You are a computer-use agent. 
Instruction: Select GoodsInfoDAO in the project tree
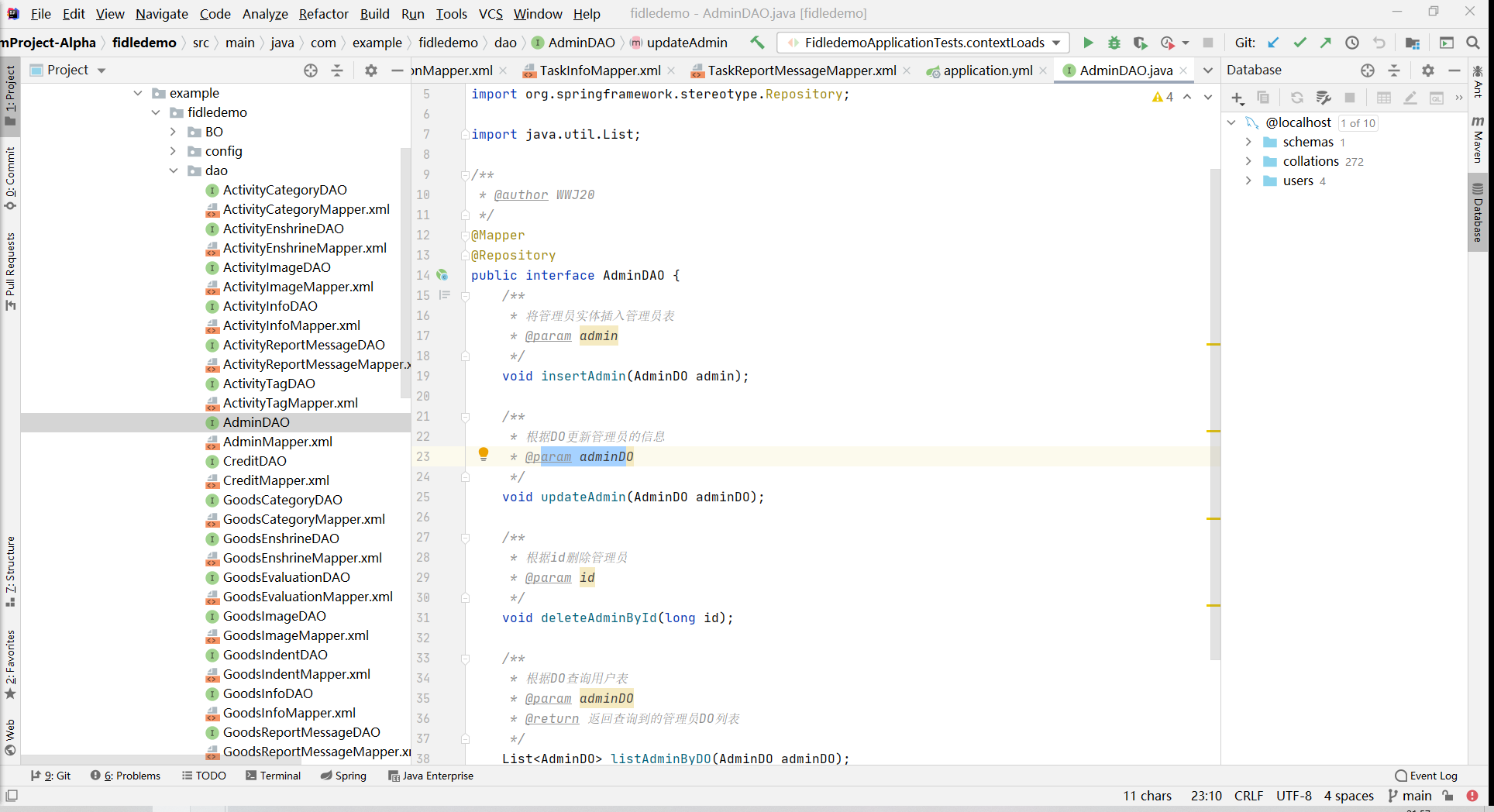click(x=268, y=693)
